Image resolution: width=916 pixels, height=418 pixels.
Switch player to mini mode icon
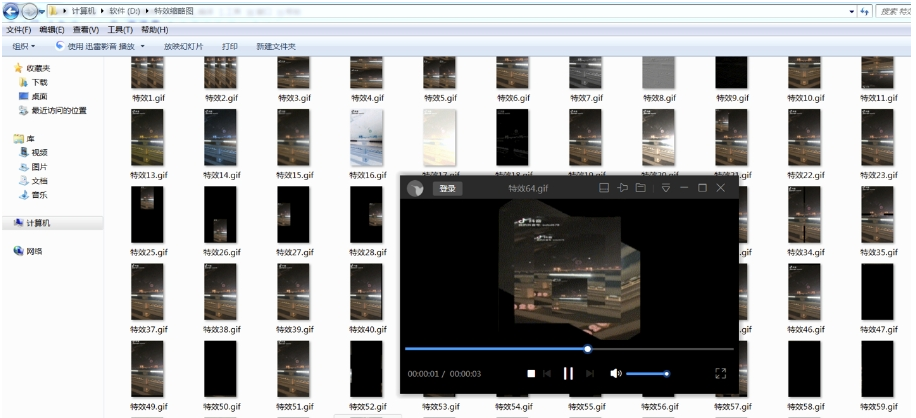603,188
